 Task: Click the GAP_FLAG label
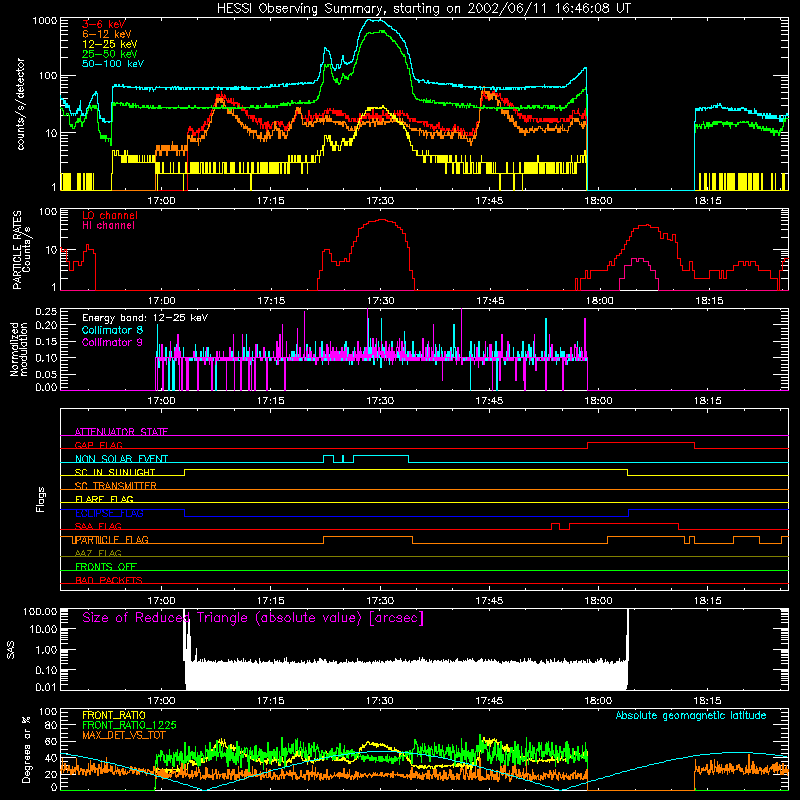98,445
